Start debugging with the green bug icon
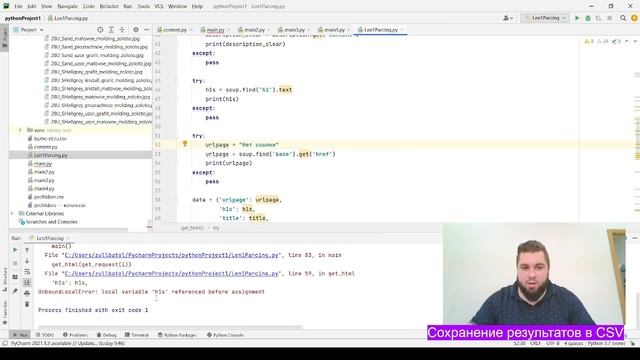This screenshot has height=360, width=640. tap(588, 18)
